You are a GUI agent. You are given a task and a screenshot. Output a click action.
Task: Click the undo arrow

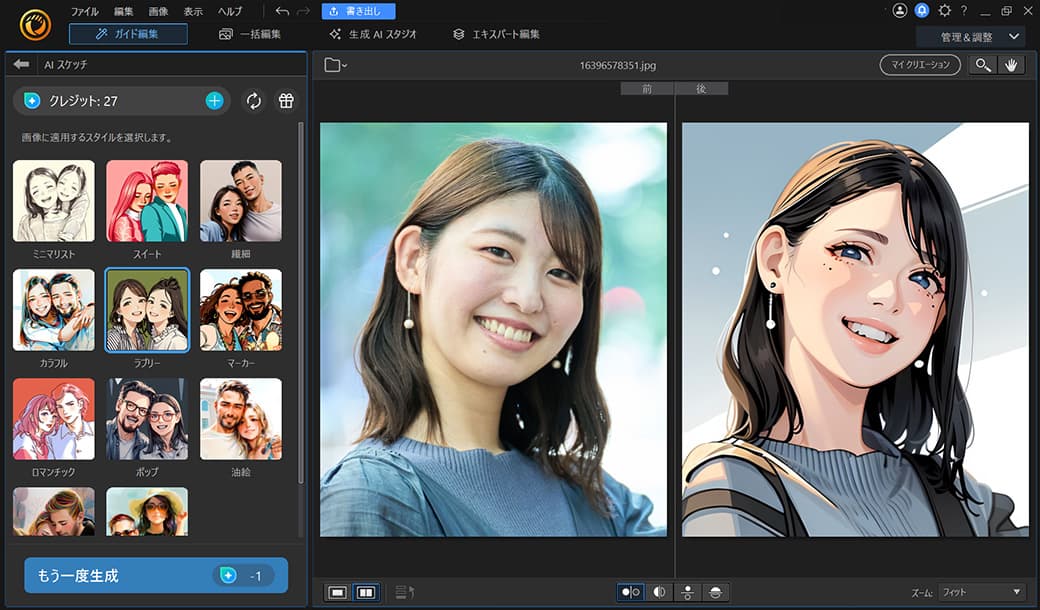coord(282,10)
